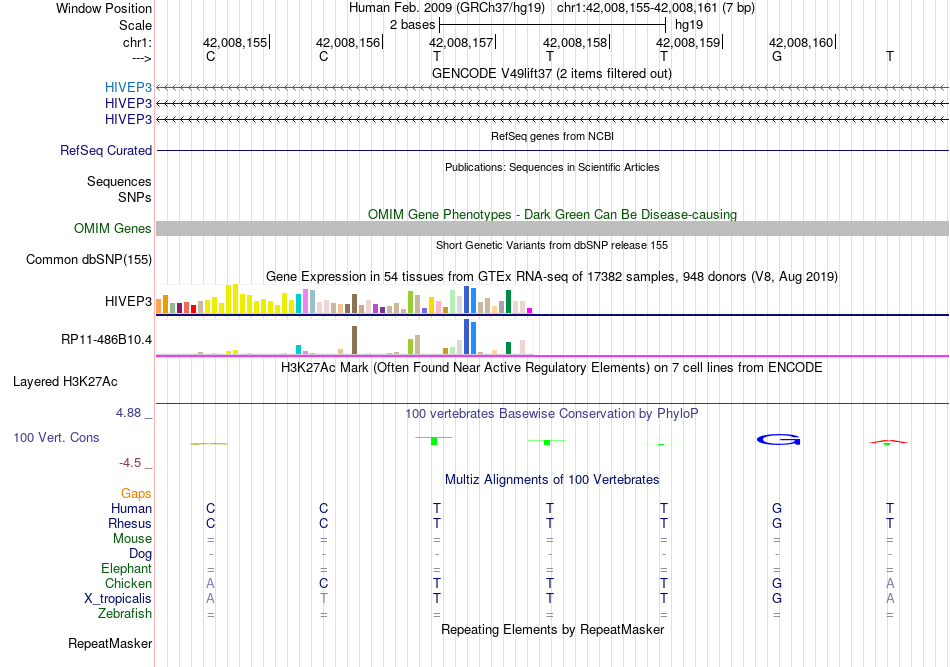Click the third HIVEP3 transcript label

click(128, 119)
